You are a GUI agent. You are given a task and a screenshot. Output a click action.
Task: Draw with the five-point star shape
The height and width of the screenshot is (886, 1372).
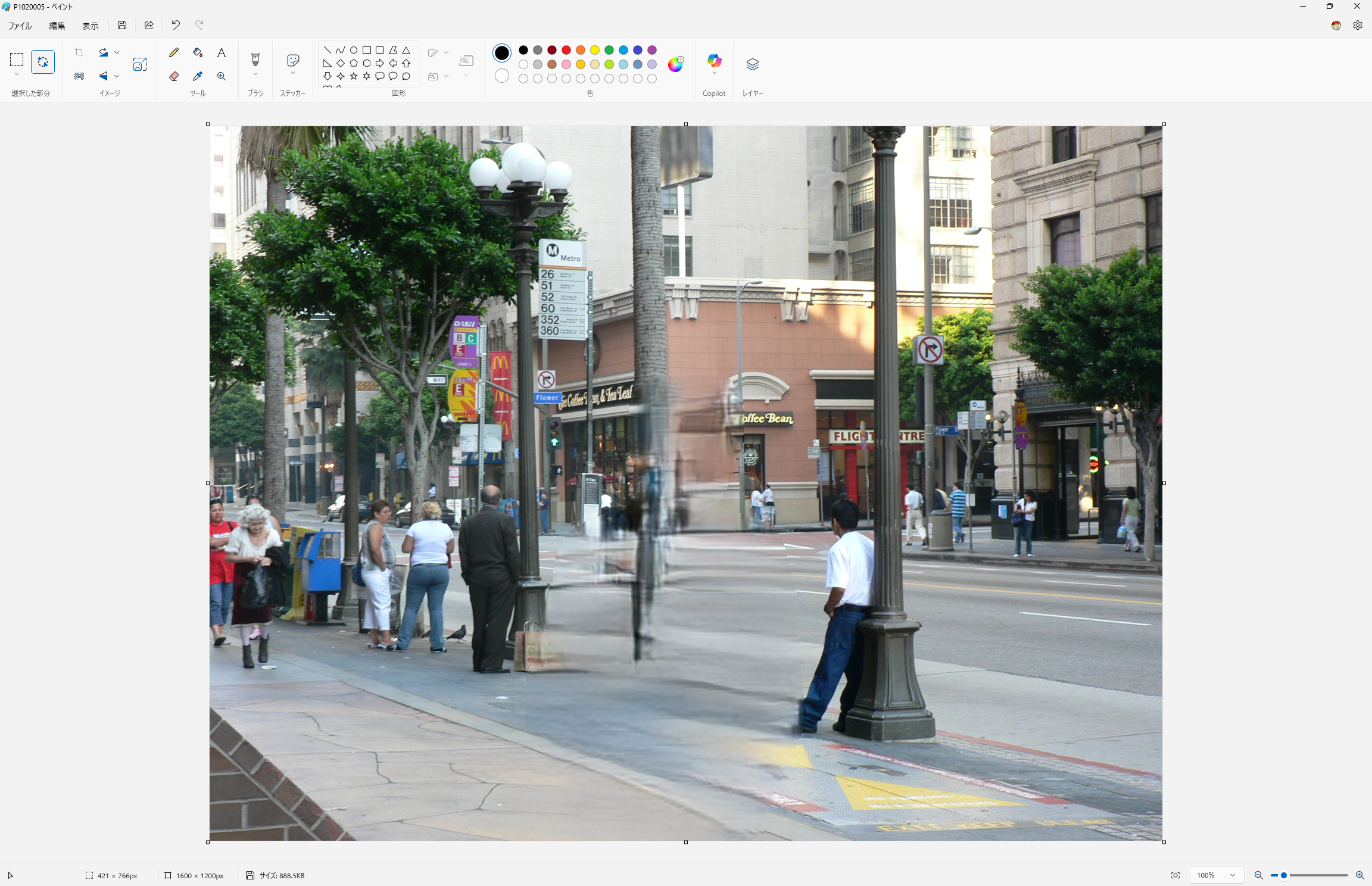tap(354, 76)
